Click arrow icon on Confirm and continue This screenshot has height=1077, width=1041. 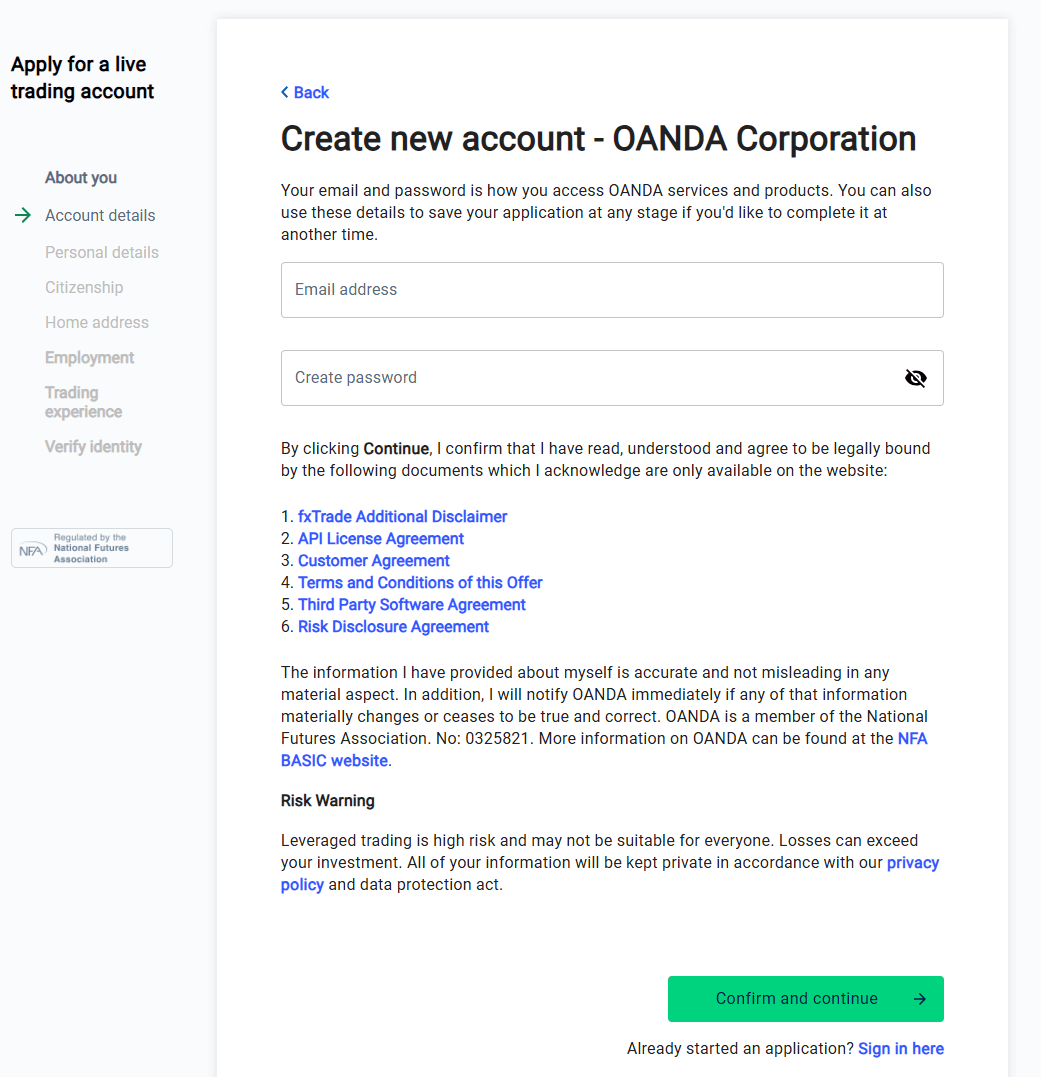pos(919,999)
